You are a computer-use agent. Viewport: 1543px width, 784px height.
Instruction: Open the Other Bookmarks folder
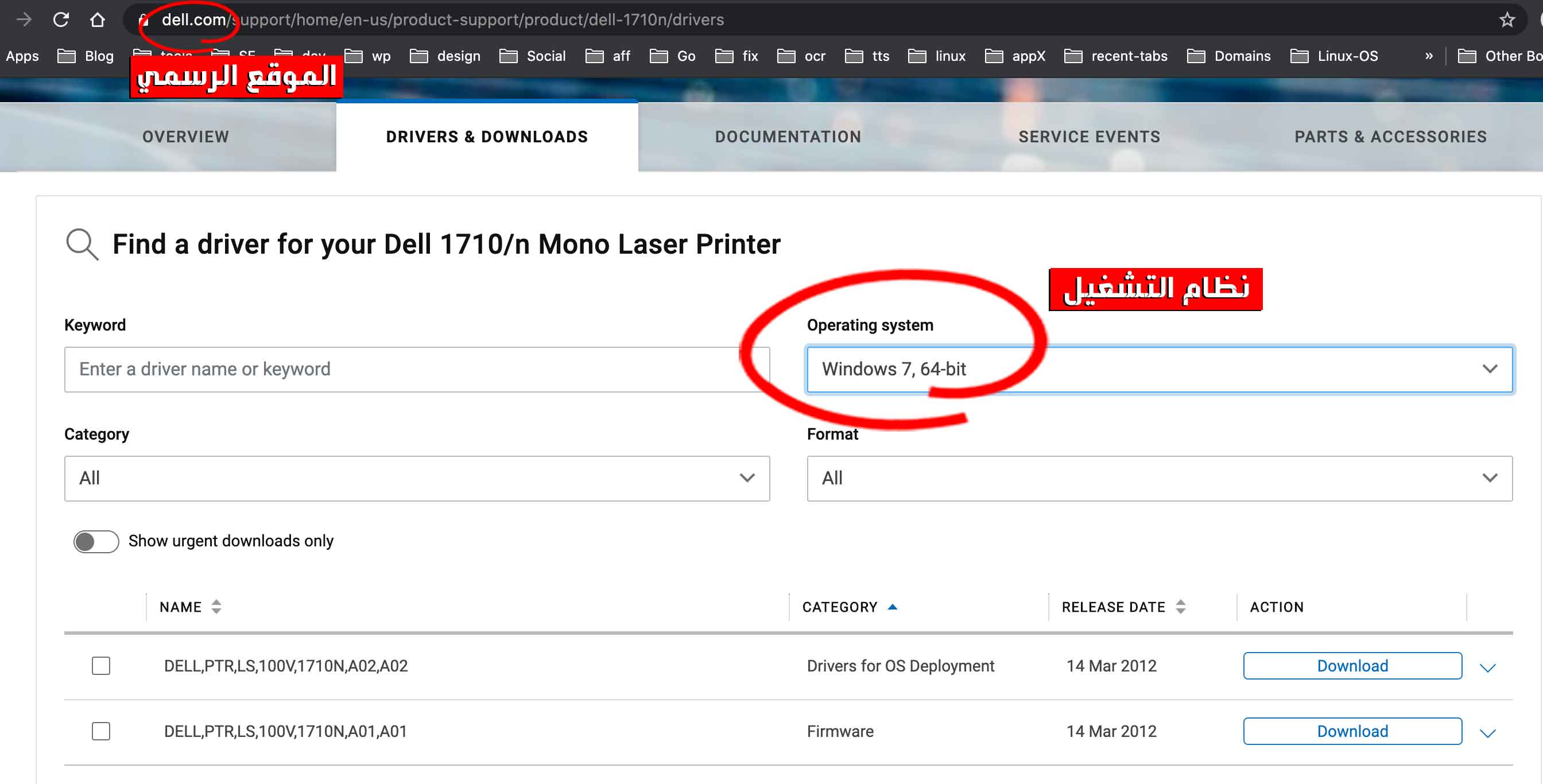click(1500, 56)
